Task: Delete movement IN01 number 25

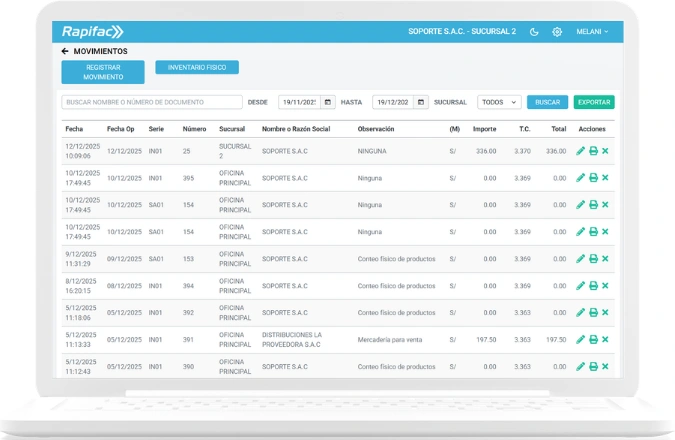Action: point(605,151)
